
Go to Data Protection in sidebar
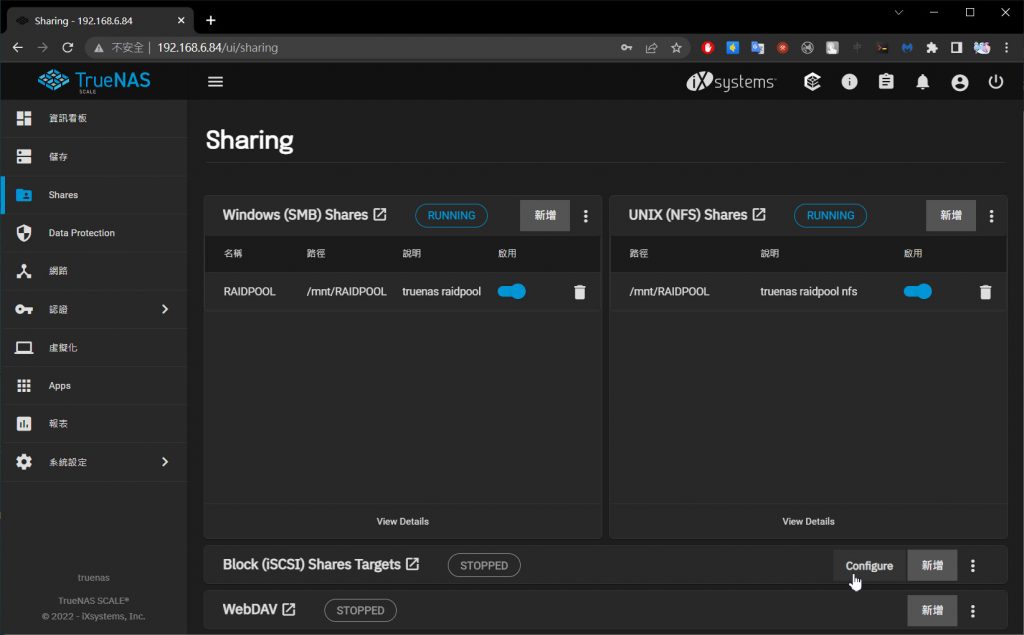tap(82, 233)
